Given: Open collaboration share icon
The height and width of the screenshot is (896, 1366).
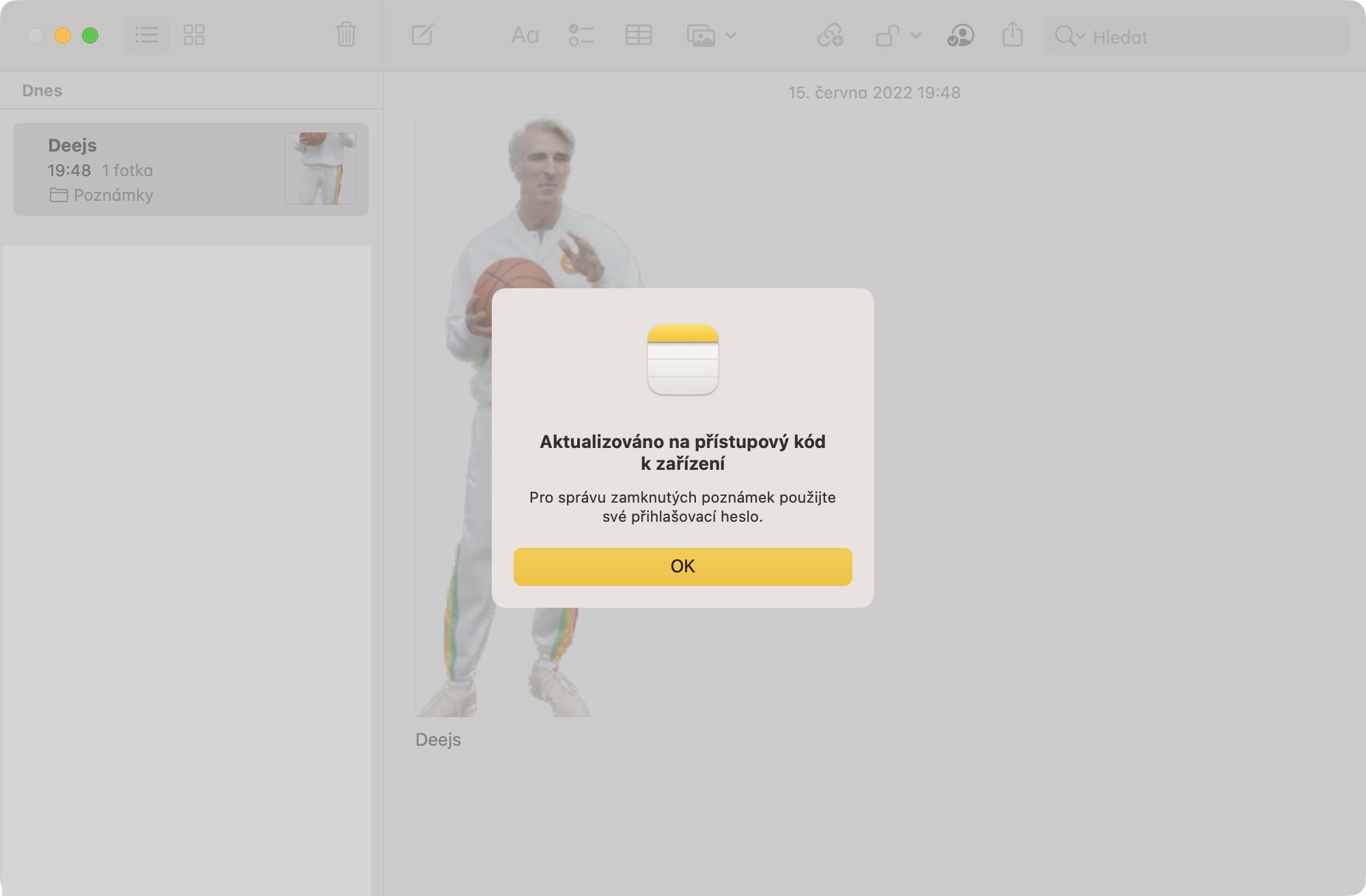Looking at the screenshot, I should point(960,36).
